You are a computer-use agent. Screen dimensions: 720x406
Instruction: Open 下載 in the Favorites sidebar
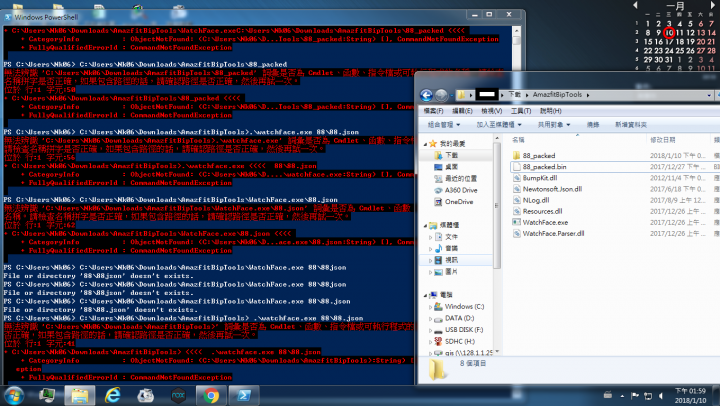pyautogui.click(x=451, y=155)
